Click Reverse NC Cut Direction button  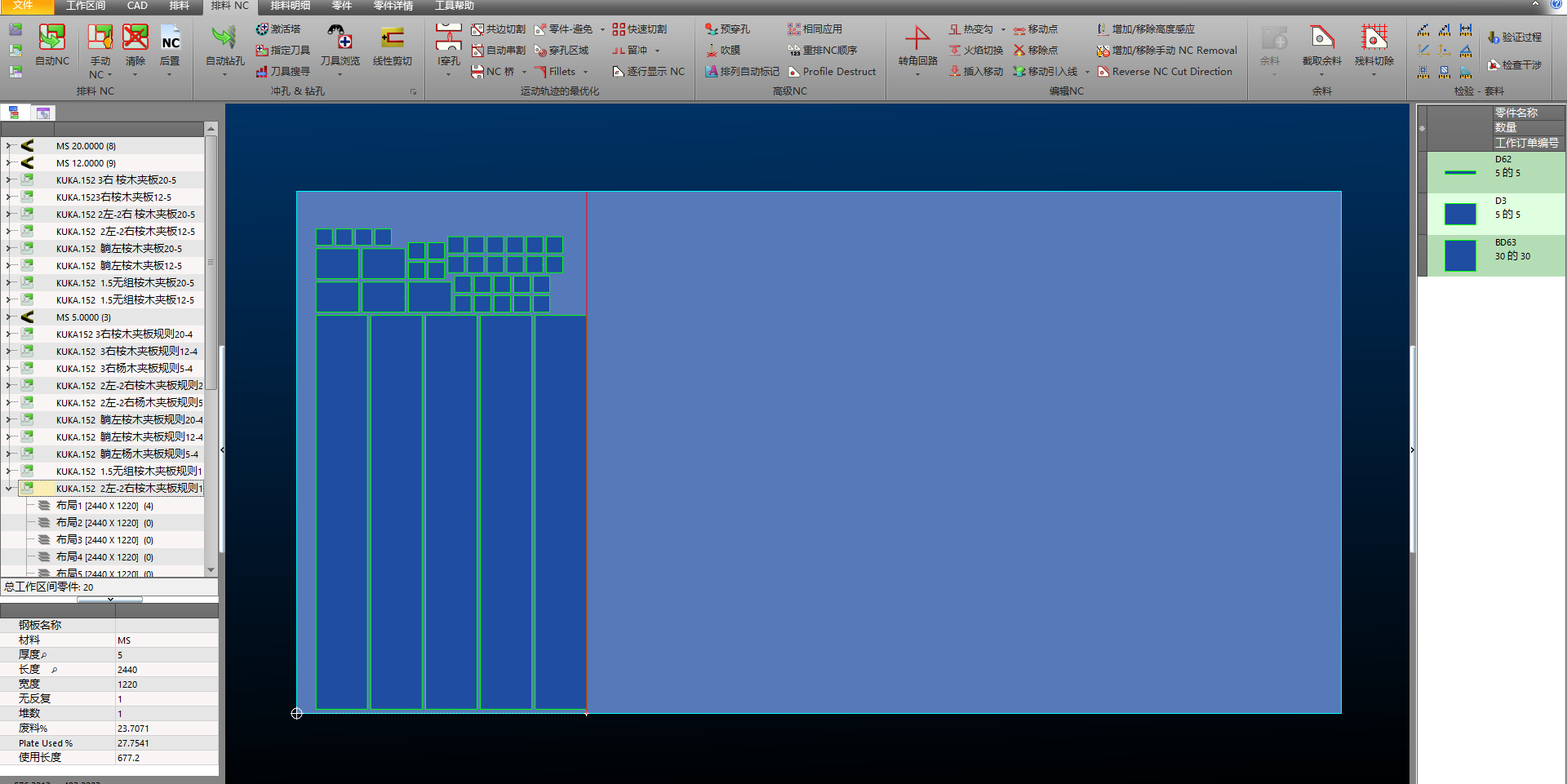1165,72
